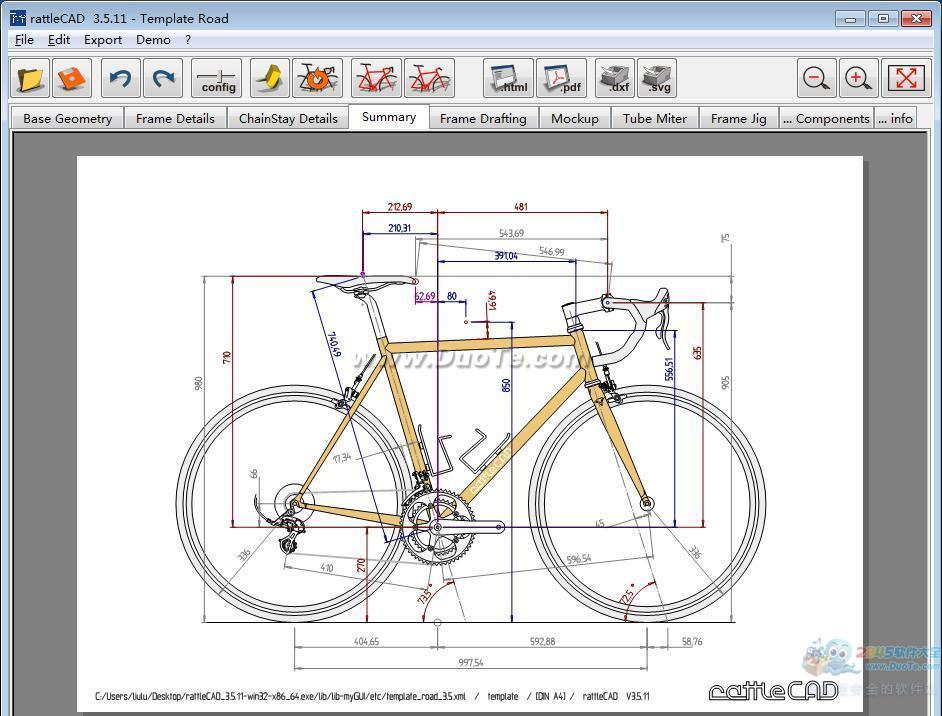Export drawing as .dxf
The height and width of the screenshot is (716, 942).
(615, 78)
